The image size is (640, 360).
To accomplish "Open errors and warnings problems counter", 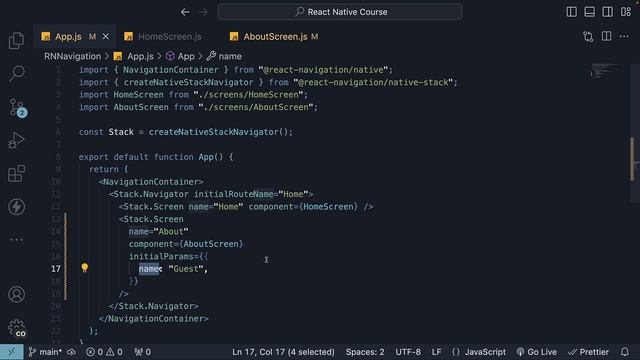I will point(104,352).
